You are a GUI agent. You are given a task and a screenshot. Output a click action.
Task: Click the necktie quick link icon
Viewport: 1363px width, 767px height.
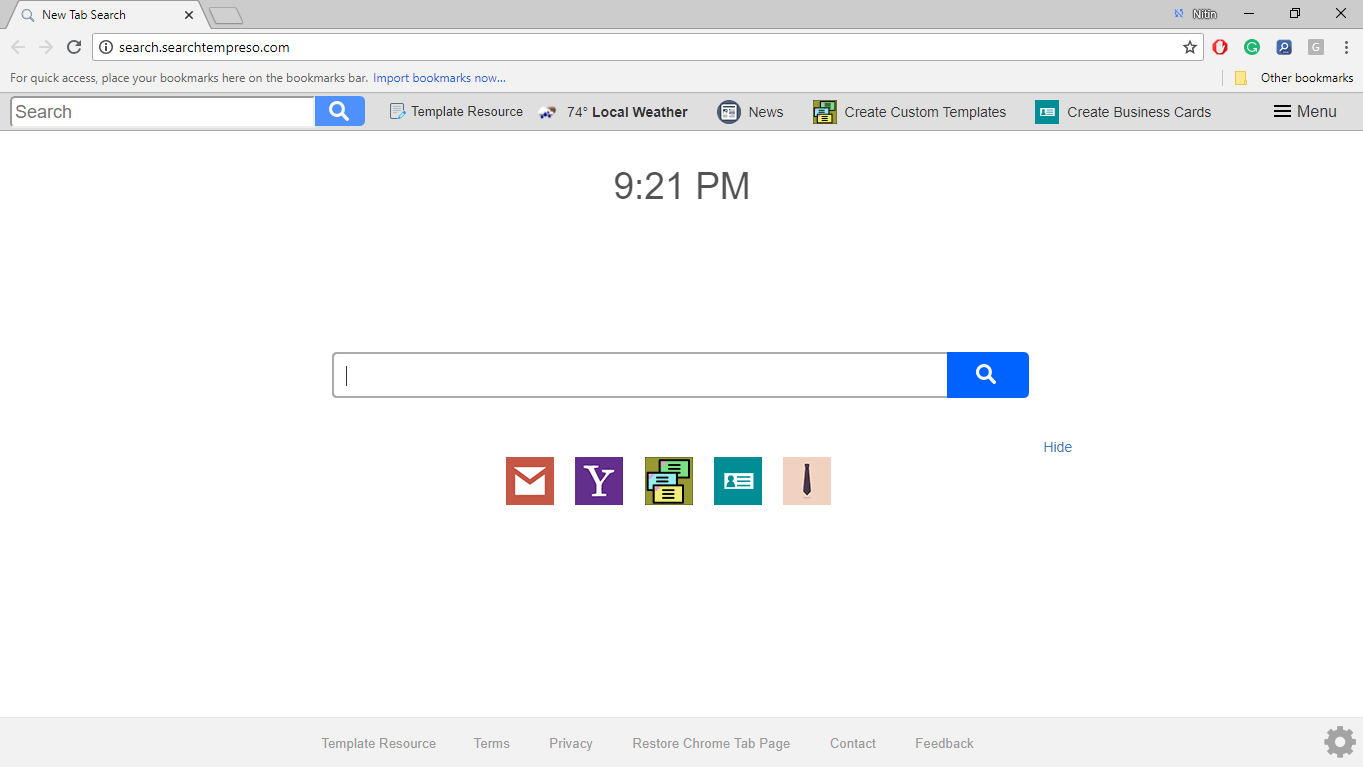pos(806,481)
